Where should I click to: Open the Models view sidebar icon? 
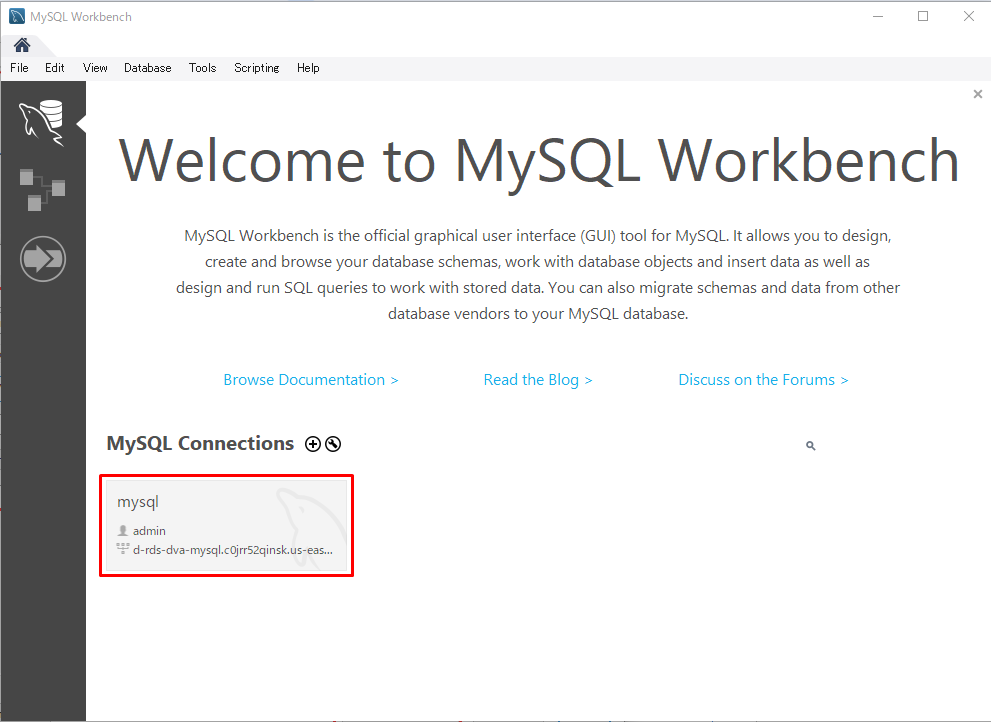tap(42, 189)
